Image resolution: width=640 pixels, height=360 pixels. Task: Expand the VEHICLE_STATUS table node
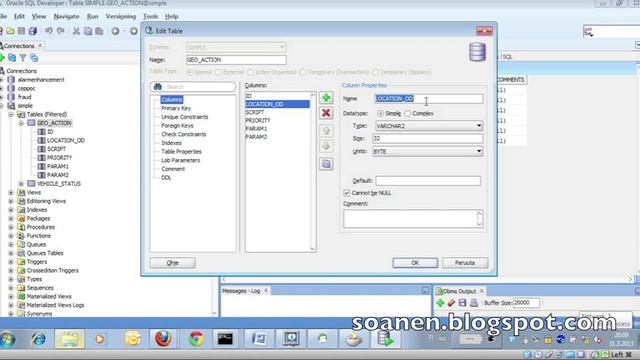click(21, 184)
